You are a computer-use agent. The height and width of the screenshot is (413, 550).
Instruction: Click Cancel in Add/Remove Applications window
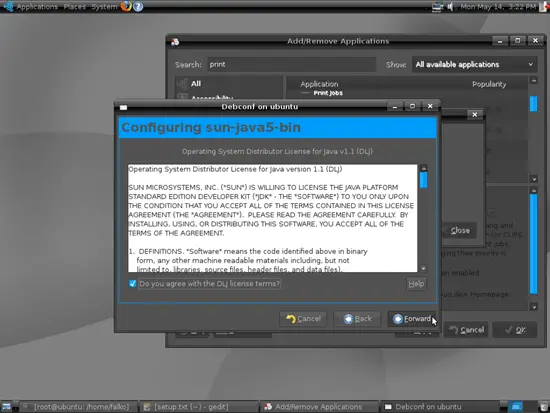click(466, 330)
